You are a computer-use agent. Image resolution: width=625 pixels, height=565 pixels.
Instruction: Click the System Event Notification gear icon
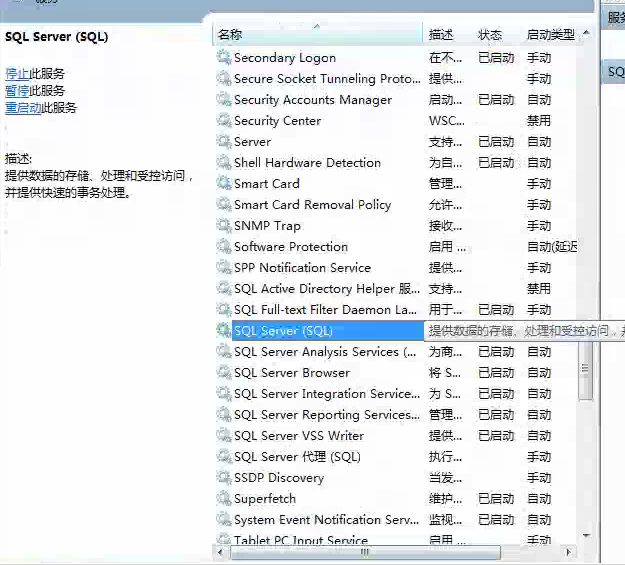point(224,520)
